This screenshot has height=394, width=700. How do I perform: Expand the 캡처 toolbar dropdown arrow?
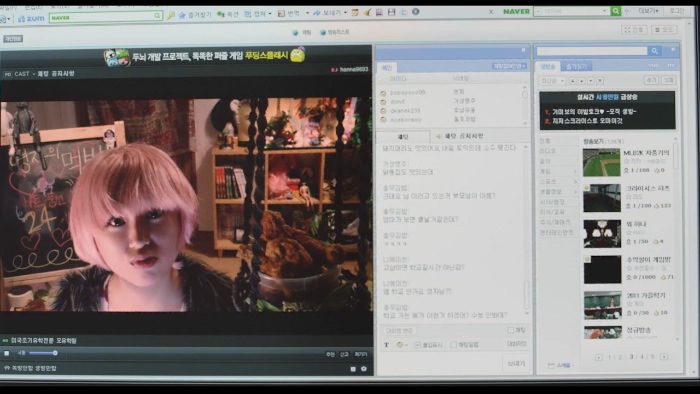coord(270,14)
